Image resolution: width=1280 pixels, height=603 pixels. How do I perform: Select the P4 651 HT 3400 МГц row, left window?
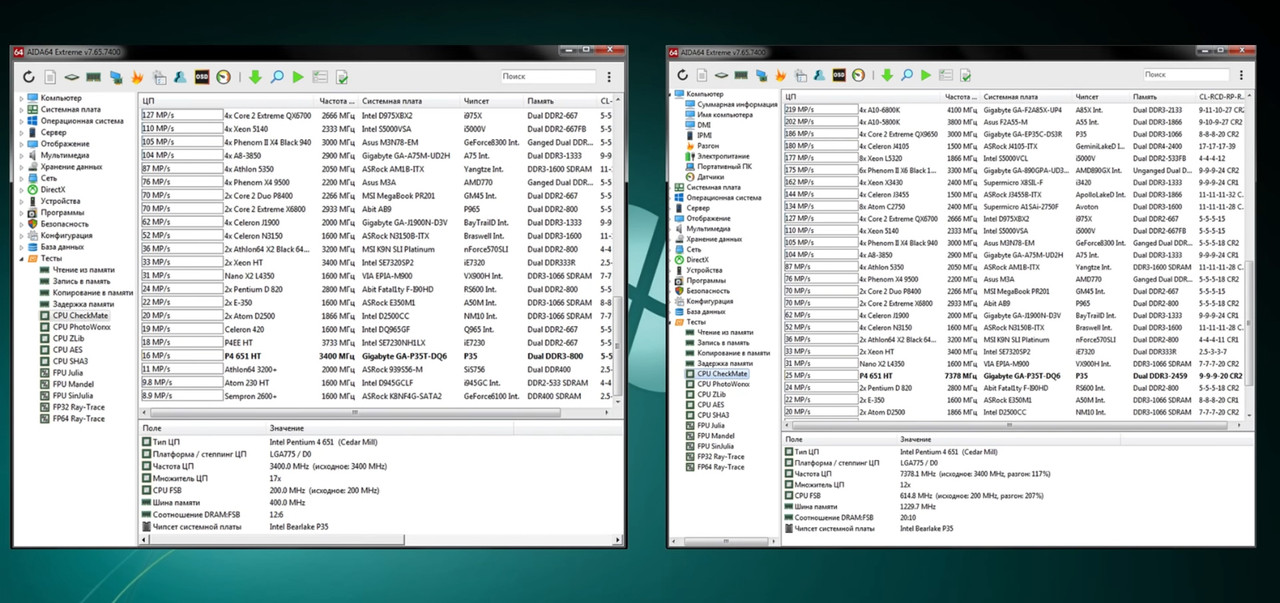click(x=375, y=356)
